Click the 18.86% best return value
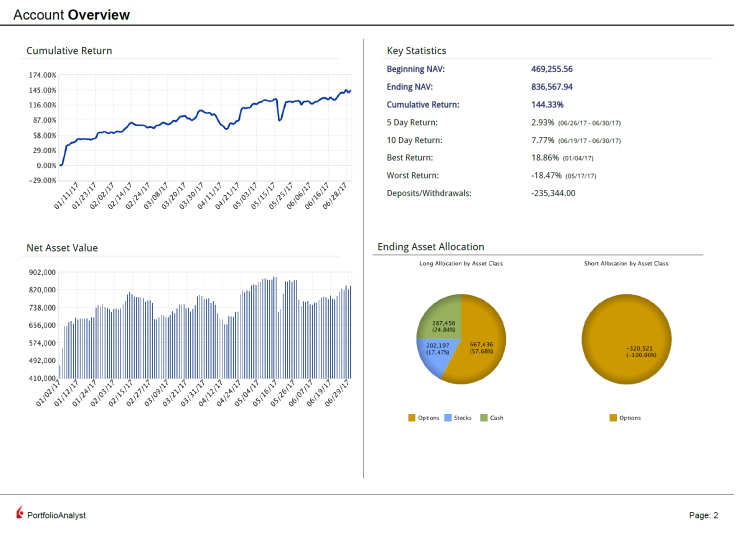This screenshot has width=736, height=533. [x=545, y=158]
